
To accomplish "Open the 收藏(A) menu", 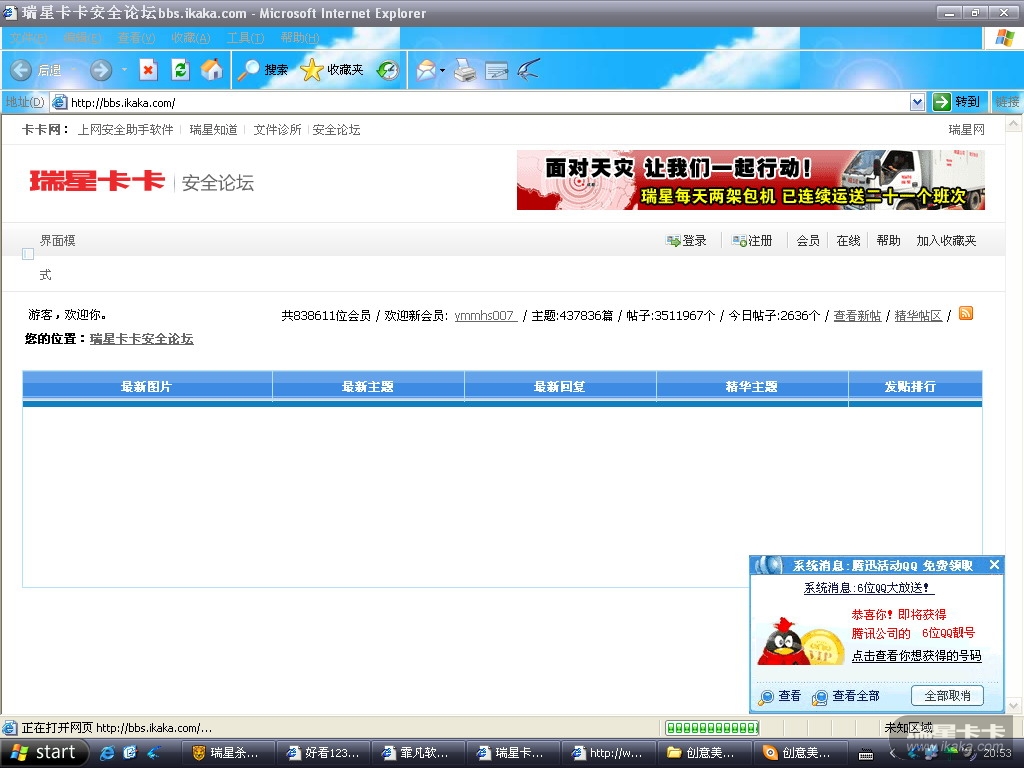I will [191, 38].
